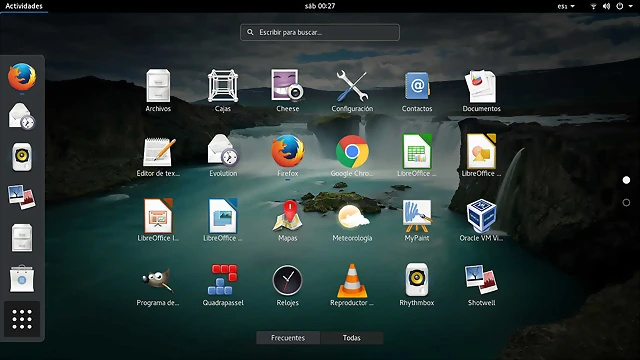640x360 pixels.
Task: Click the Escribir para buscar field
Action: [320, 32]
